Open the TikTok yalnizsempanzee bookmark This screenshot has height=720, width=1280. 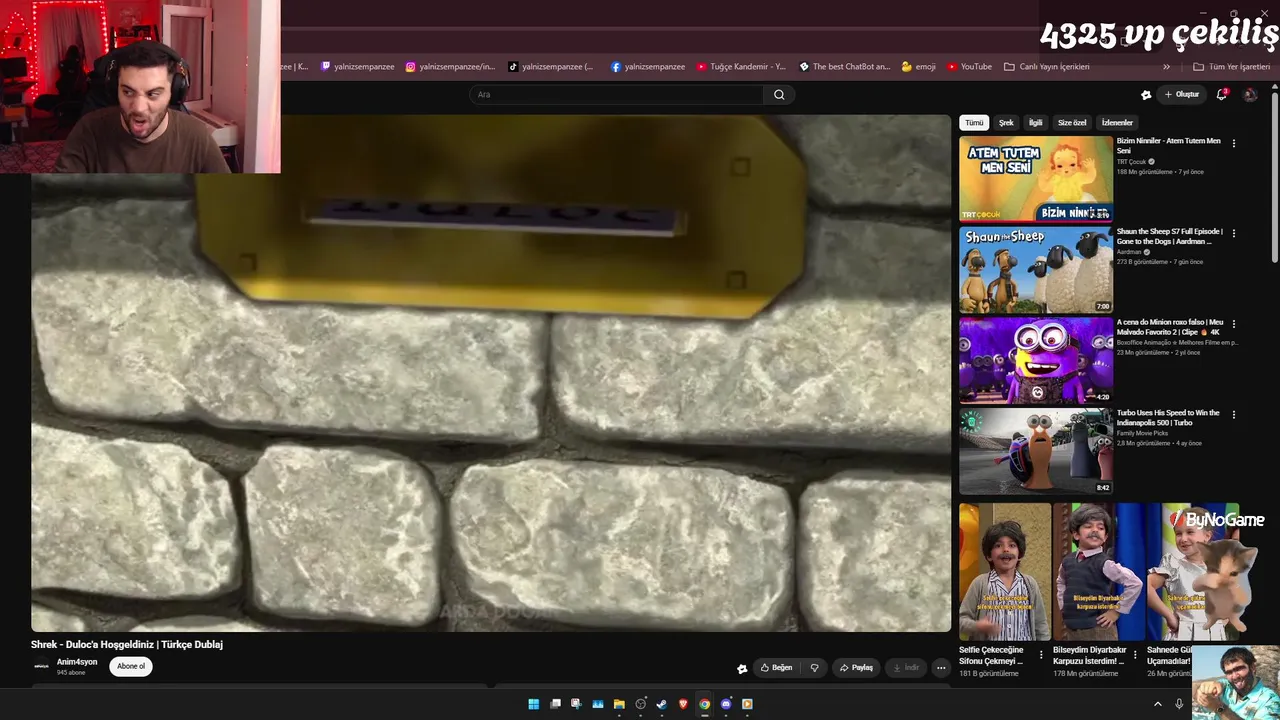(551, 67)
